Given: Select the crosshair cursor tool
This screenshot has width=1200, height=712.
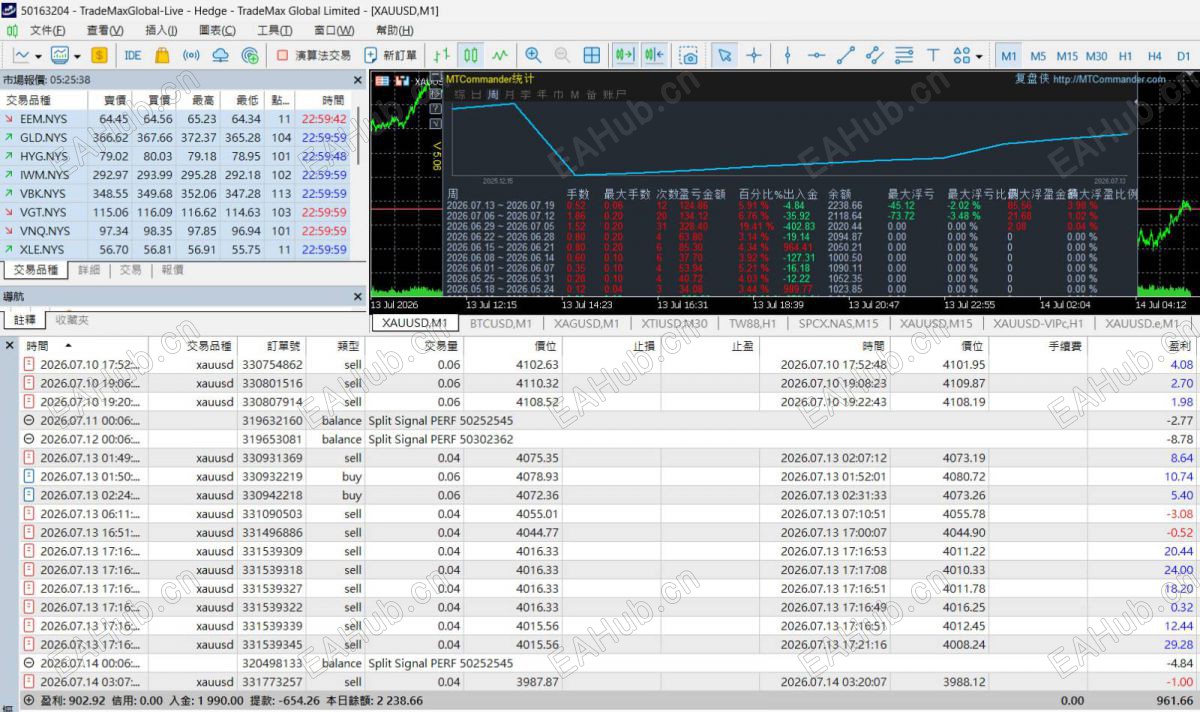Looking at the screenshot, I should pyautogui.click(x=754, y=56).
